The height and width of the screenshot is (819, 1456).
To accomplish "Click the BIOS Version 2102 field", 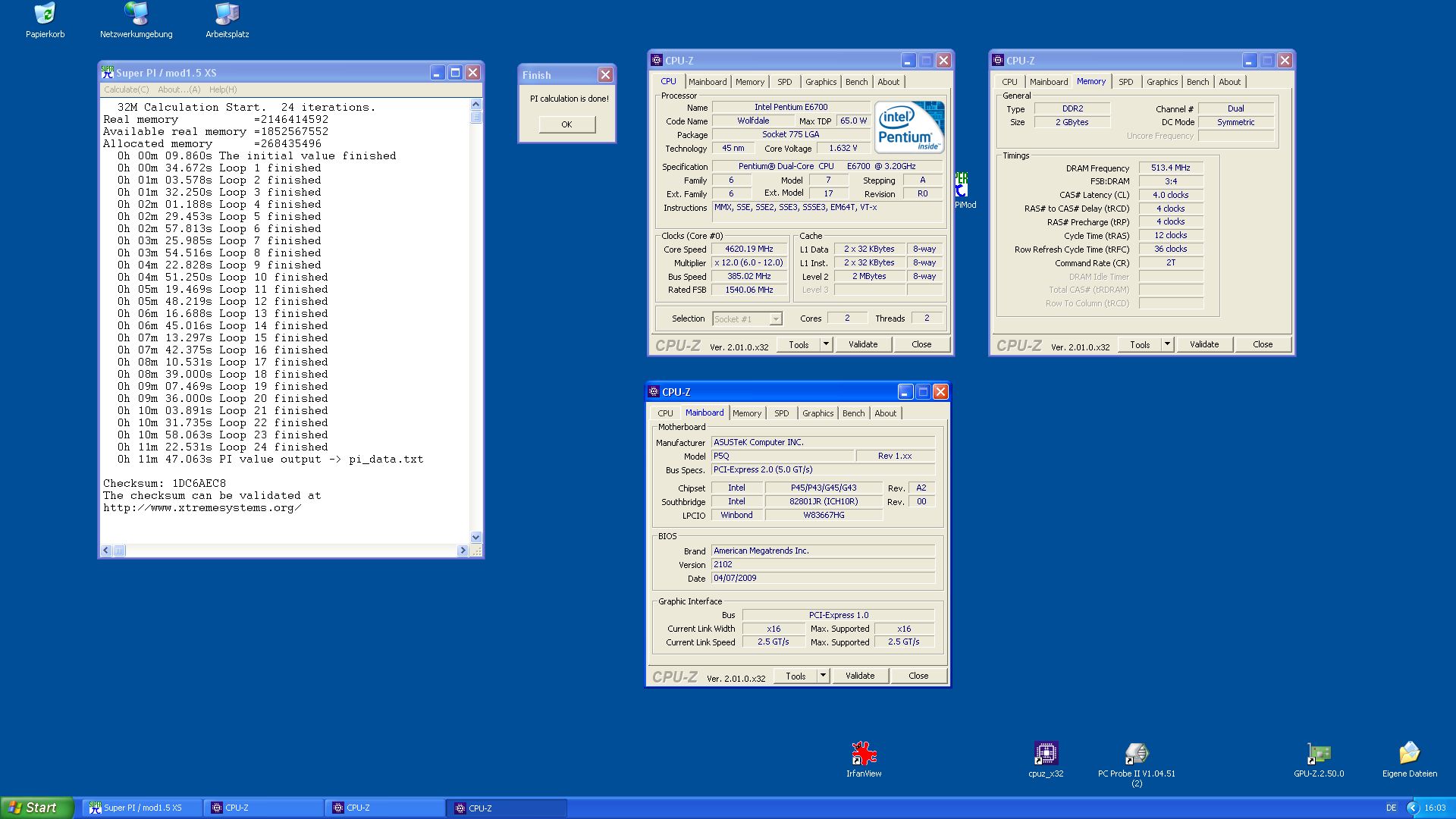I will (x=823, y=564).
